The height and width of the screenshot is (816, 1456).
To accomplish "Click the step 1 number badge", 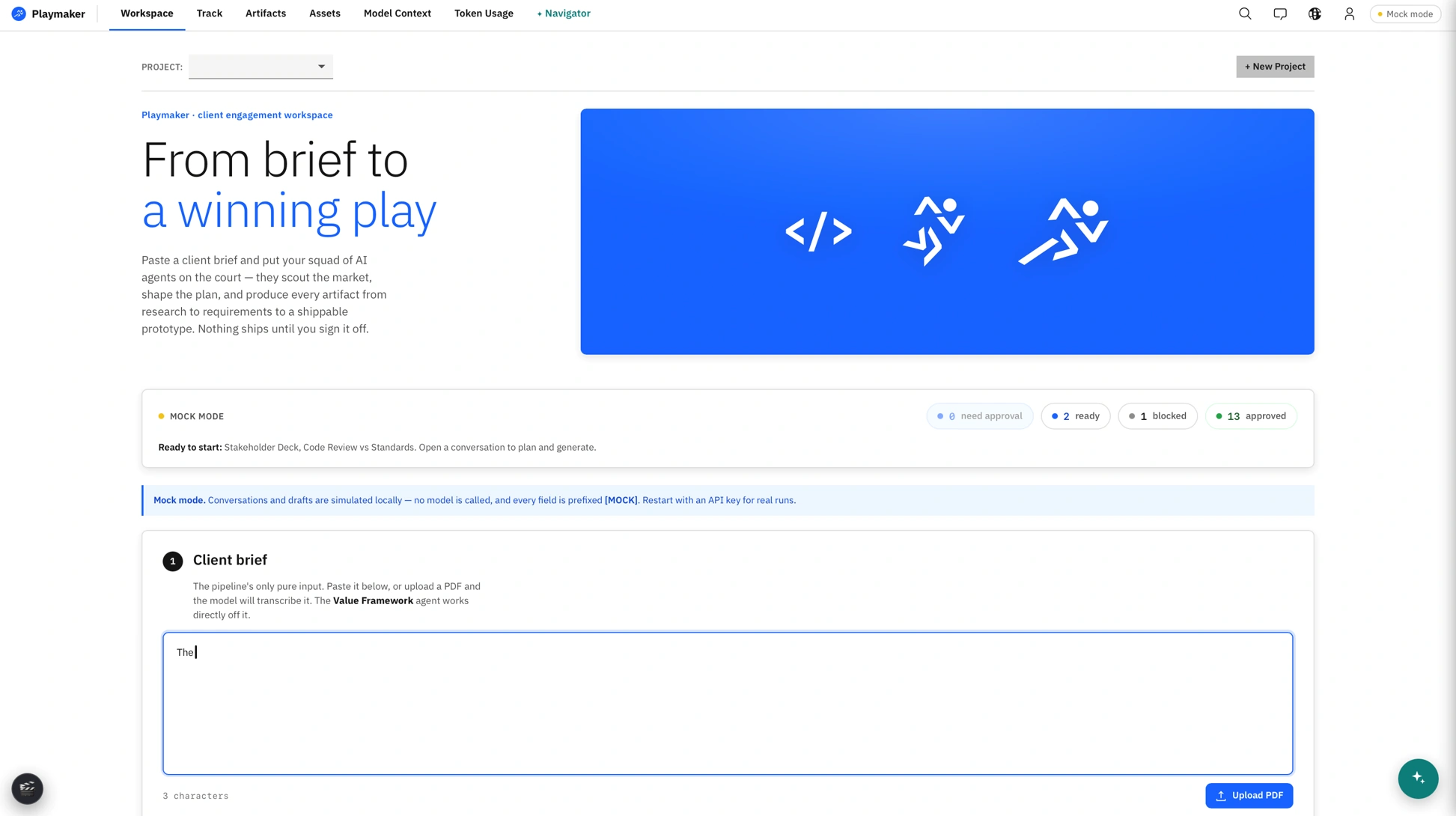I will [173, 561].
